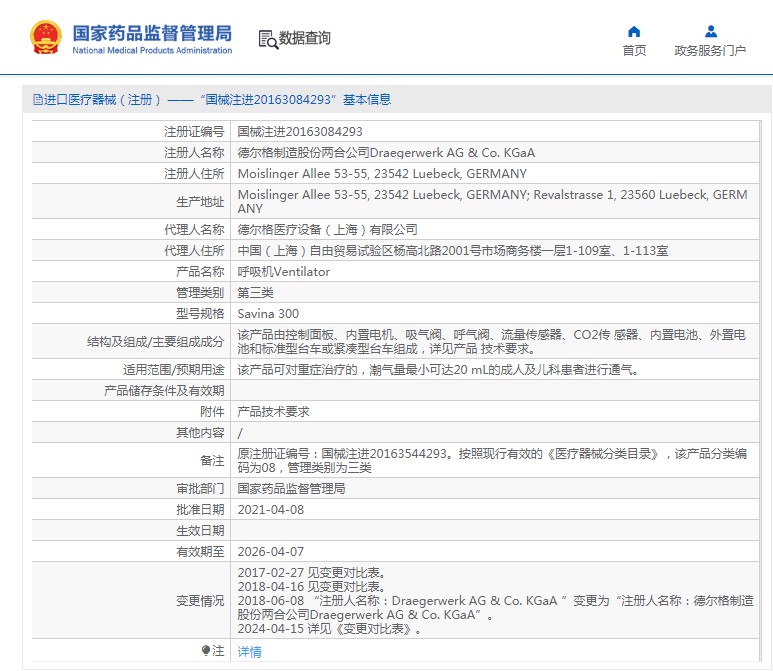Click the 代理人住所 label
Viewport: 773px width, 671px height.
tap(194, 251)
